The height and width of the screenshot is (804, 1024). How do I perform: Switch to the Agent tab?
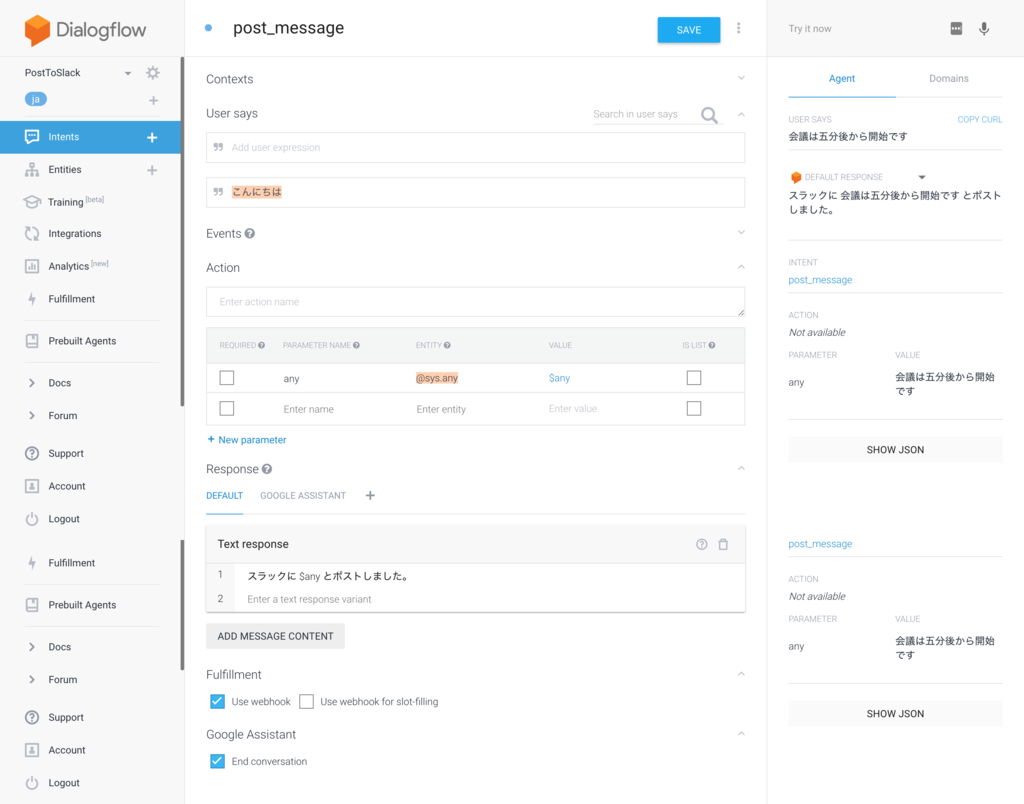842,78
